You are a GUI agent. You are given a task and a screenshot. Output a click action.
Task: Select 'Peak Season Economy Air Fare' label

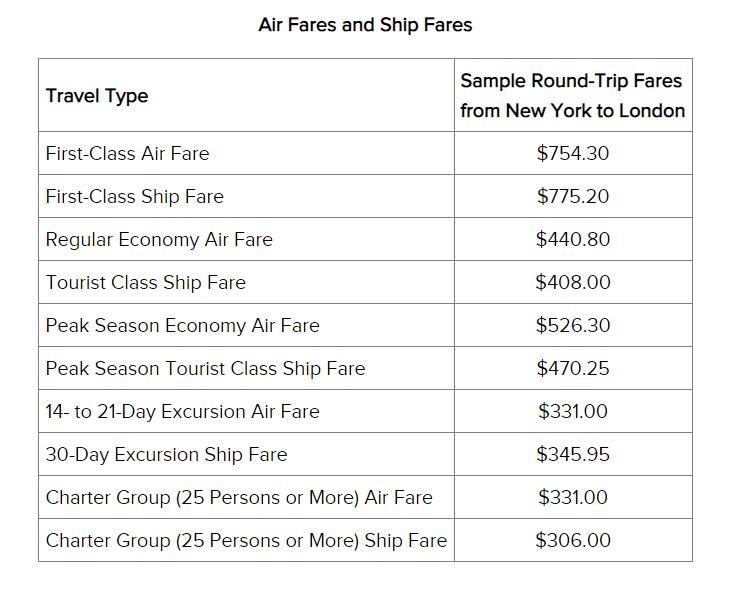(183, 326)
